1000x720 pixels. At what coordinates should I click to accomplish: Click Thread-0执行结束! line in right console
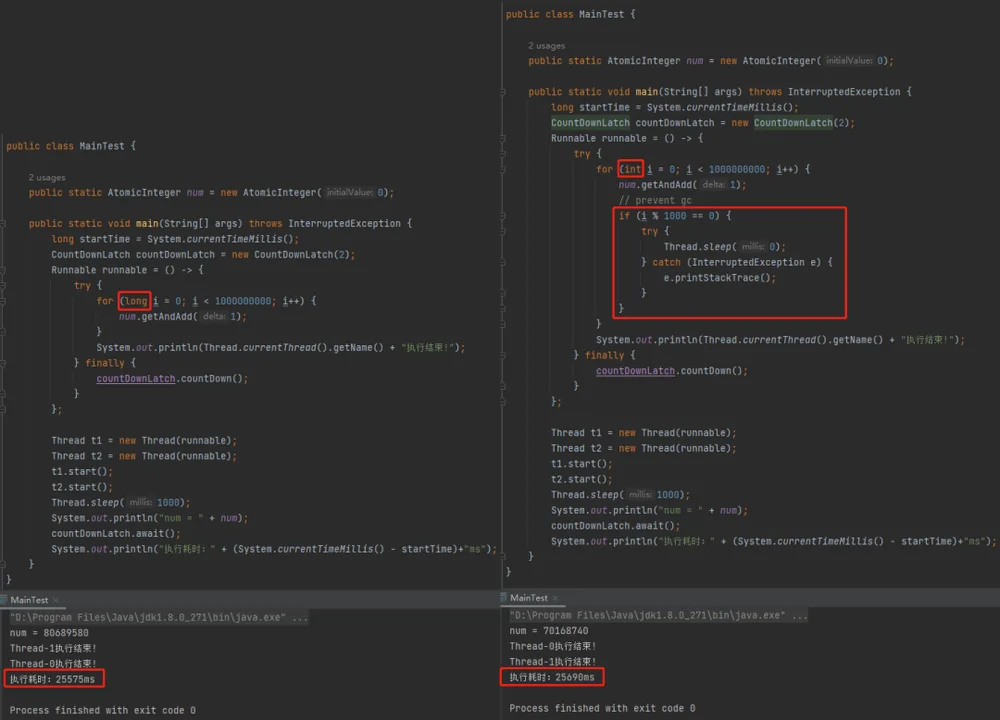[x=552, y=647]
